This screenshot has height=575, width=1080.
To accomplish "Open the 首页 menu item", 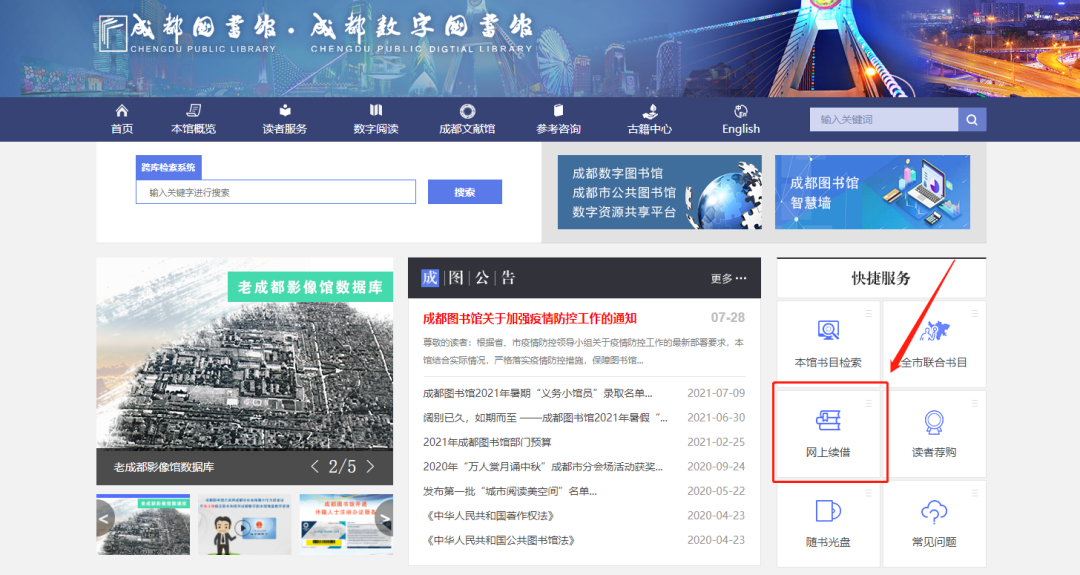I will 122,129.
